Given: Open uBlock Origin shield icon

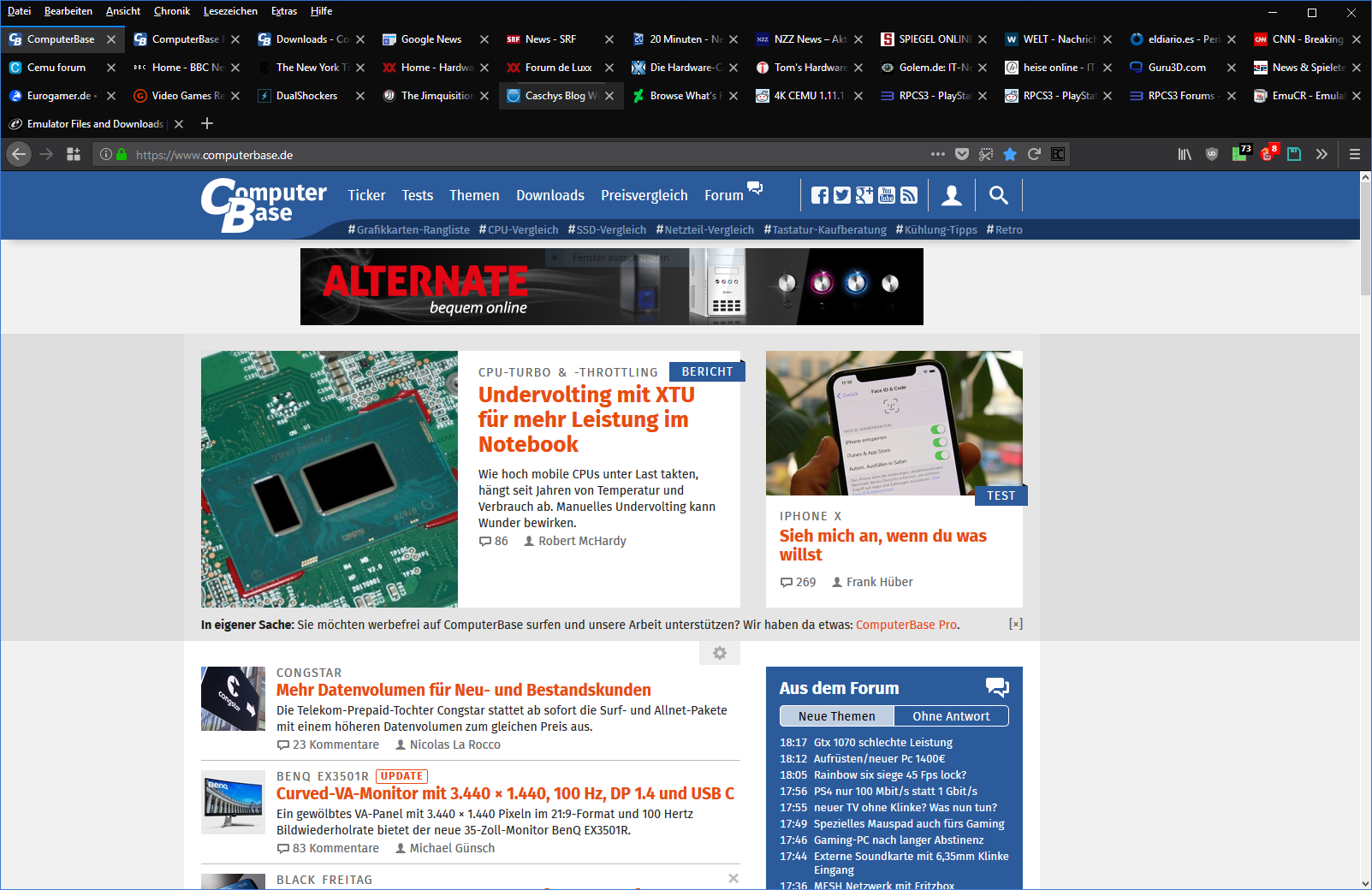Looking at the screenshot, I should pyautogui.click(x=1212, y=154).
